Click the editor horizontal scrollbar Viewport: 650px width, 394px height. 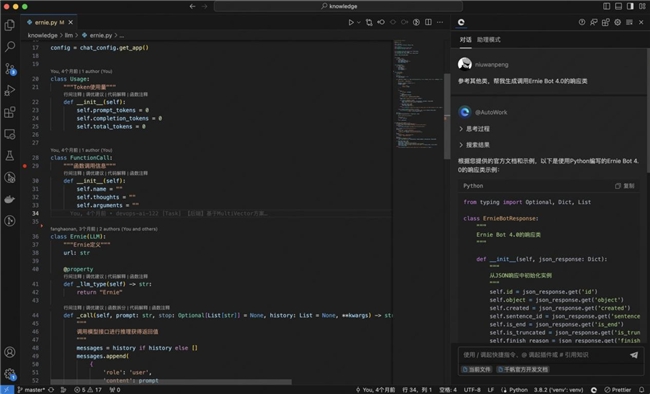[171, 382]
